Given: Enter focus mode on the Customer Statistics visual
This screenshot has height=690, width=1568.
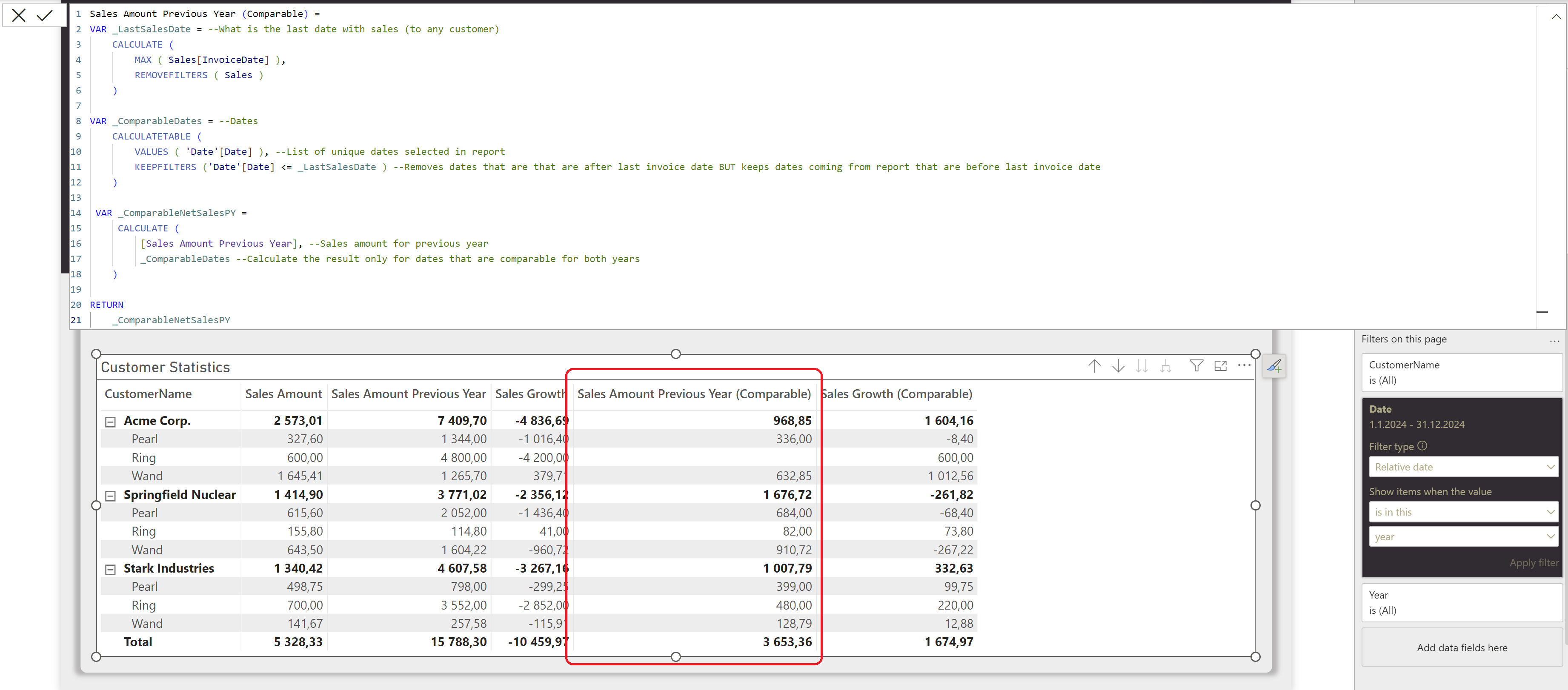Looking at the screenshot, I should (1220, 366).
